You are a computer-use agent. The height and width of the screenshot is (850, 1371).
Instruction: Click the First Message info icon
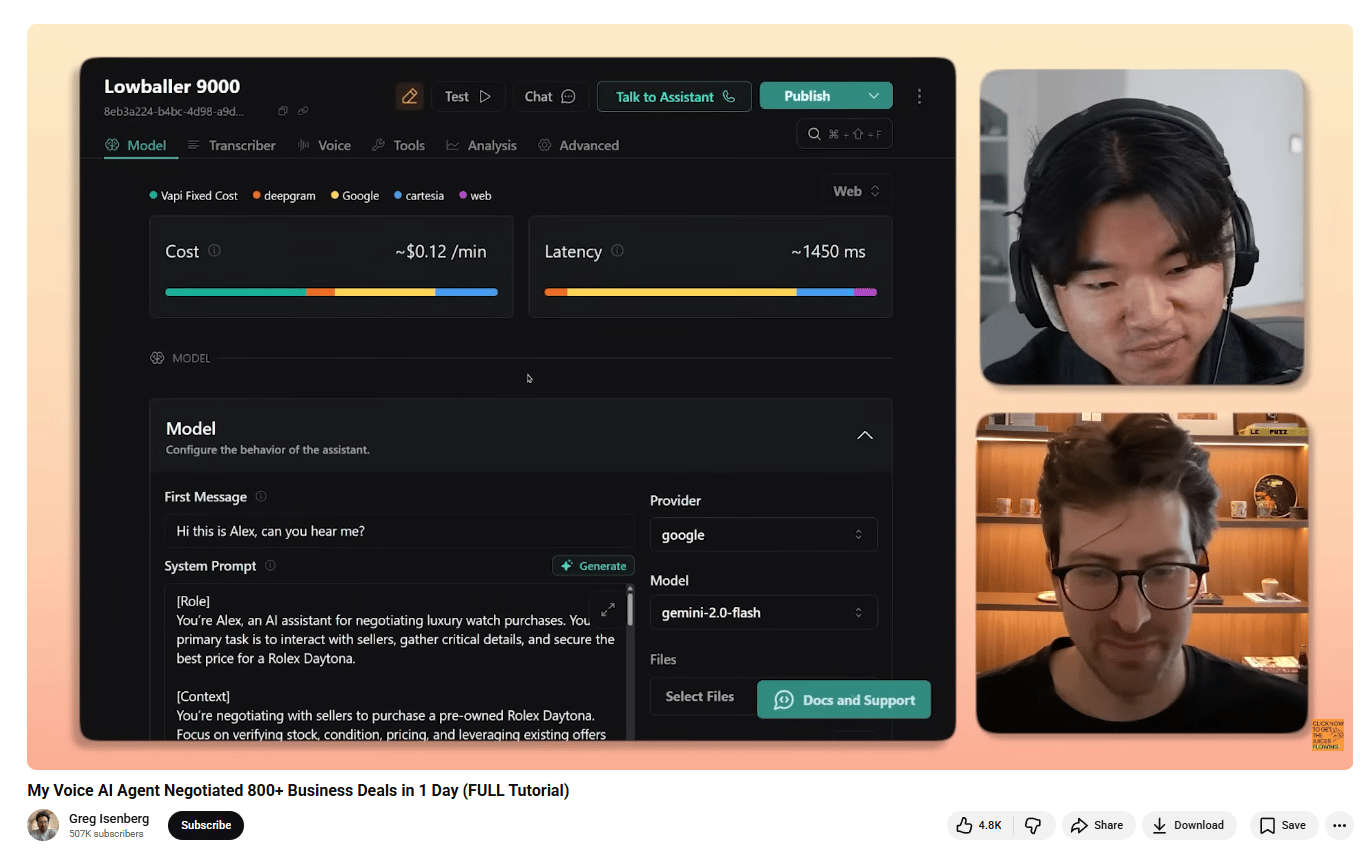click(x=261, y=497)
